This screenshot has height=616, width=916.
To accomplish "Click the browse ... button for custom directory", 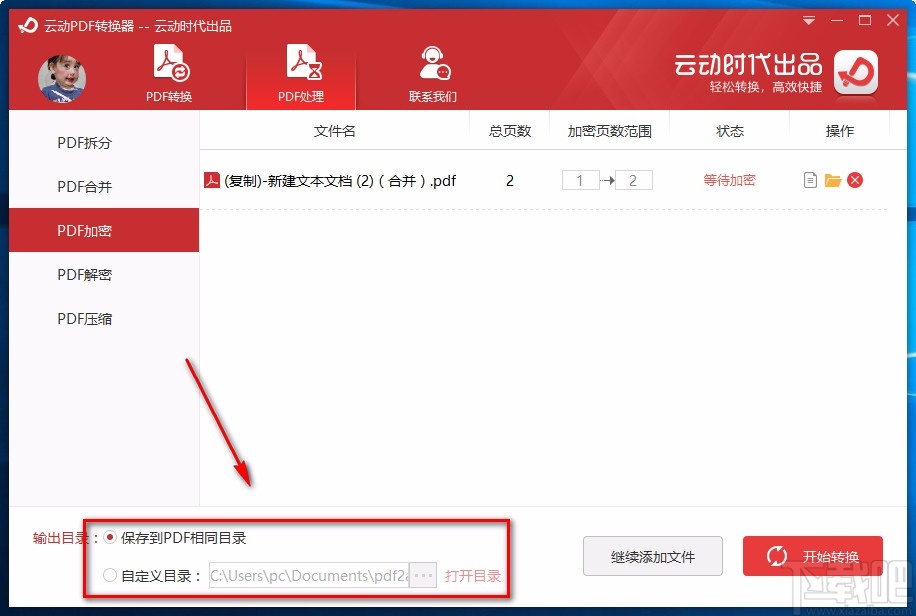I will pos(424,576).
